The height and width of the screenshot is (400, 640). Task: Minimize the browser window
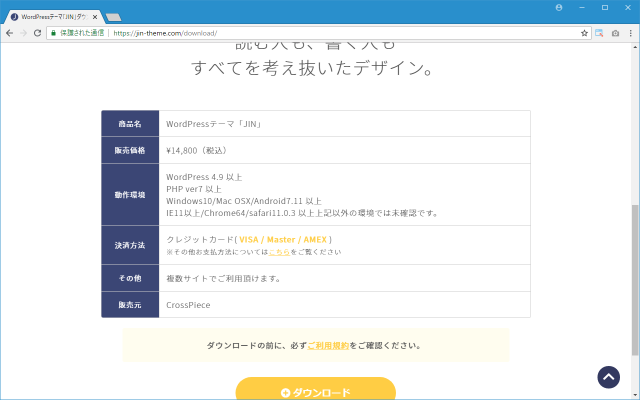click(582, 7)
